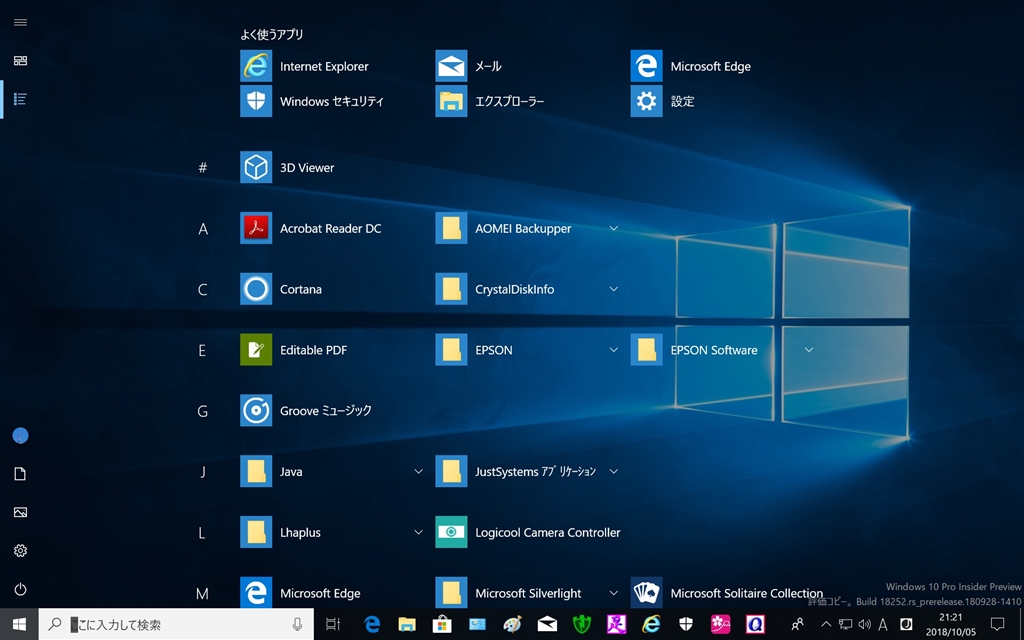Open the hamburger menu at top left

coord(20,22)
